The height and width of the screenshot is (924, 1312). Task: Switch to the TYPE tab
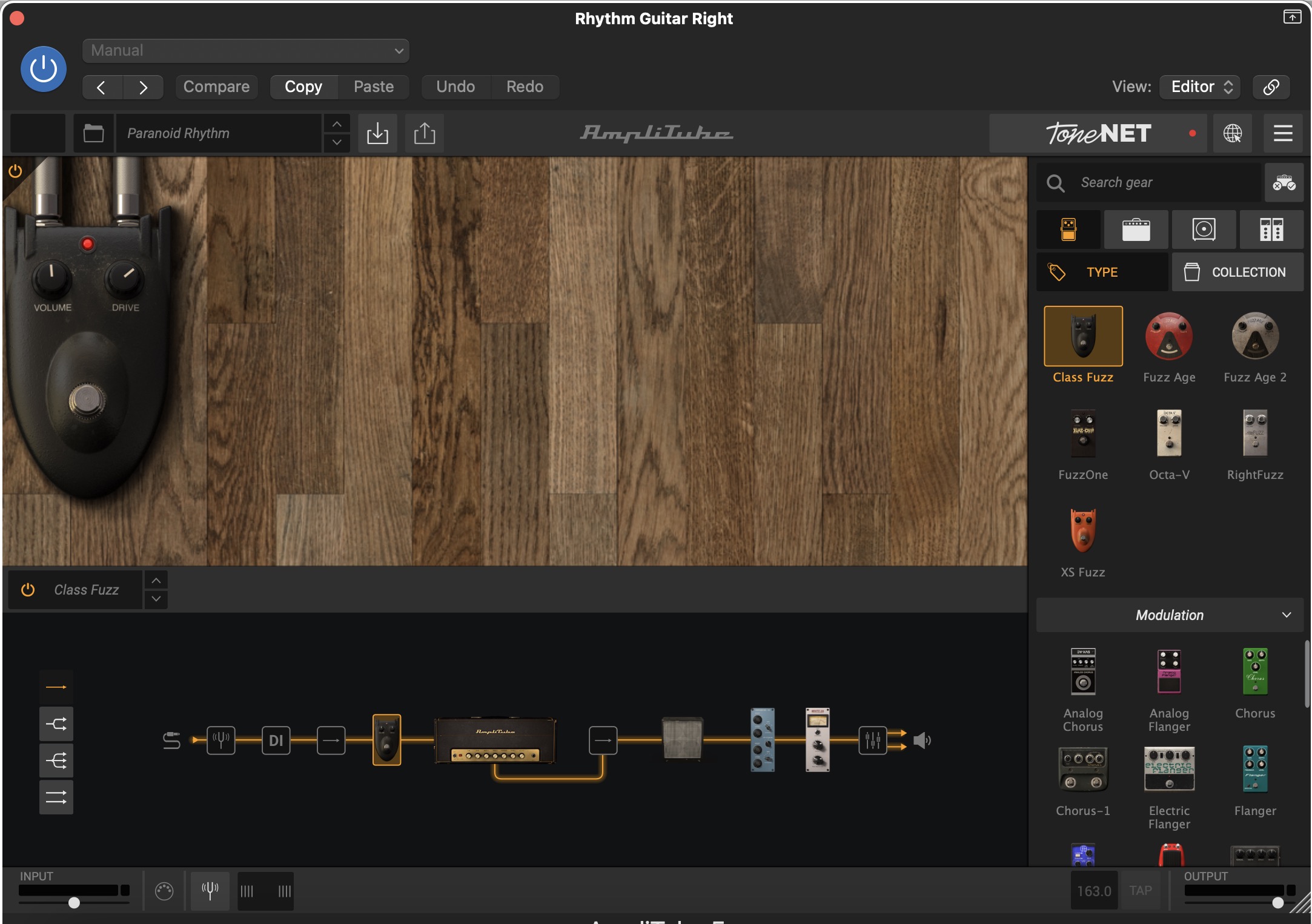1102,272
